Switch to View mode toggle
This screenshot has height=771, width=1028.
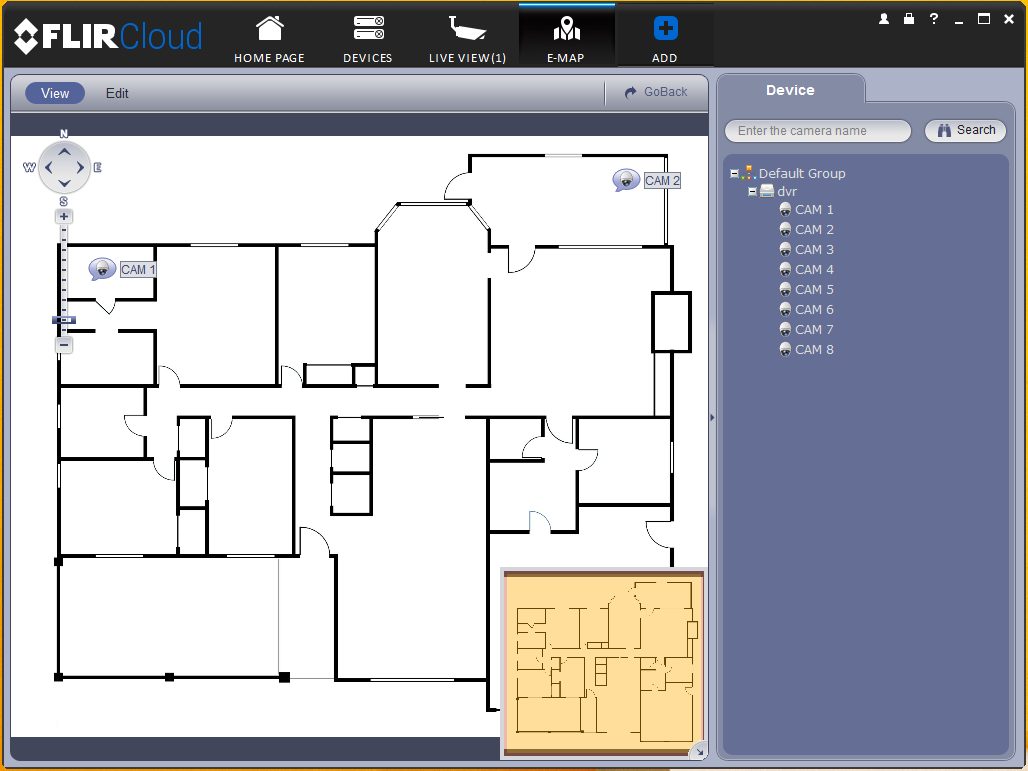(x=55, y=93)
